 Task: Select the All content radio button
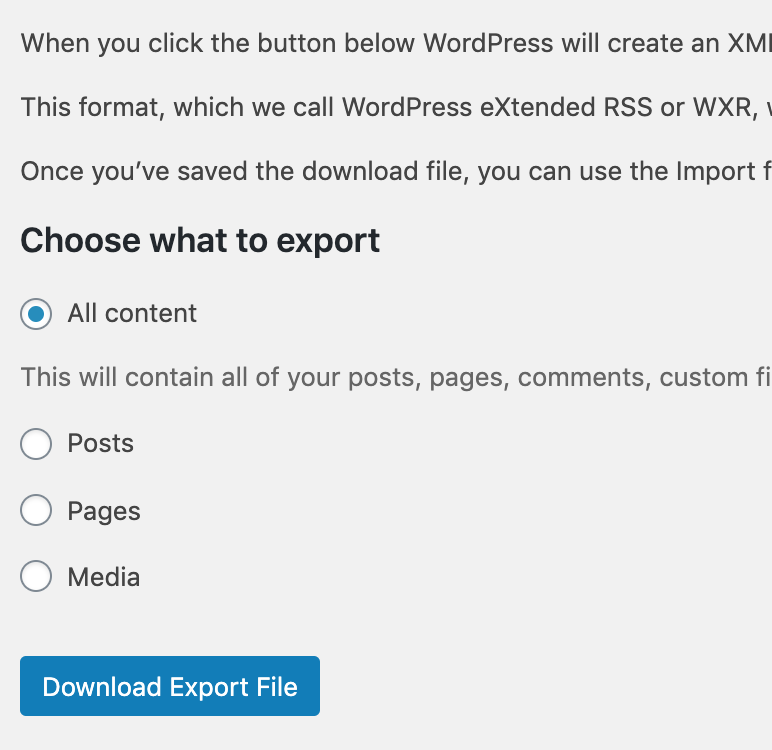[x=36, y=314]
